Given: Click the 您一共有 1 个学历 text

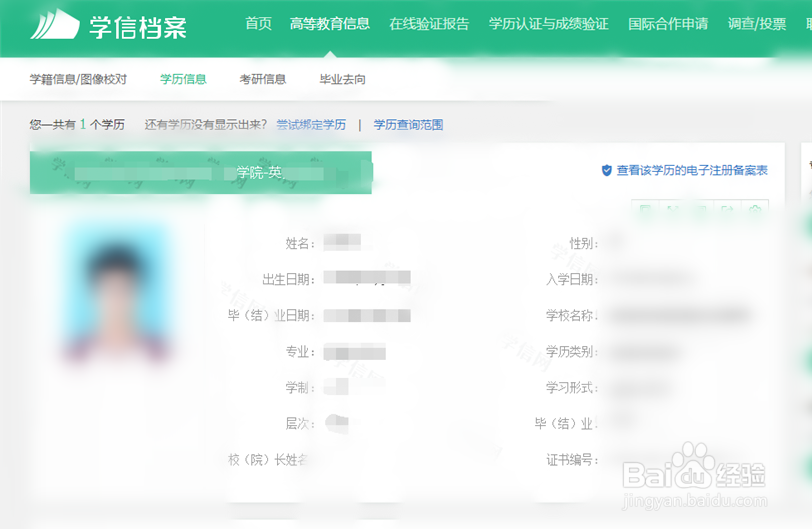Looking at the screenshot, I should pos(77,125).
